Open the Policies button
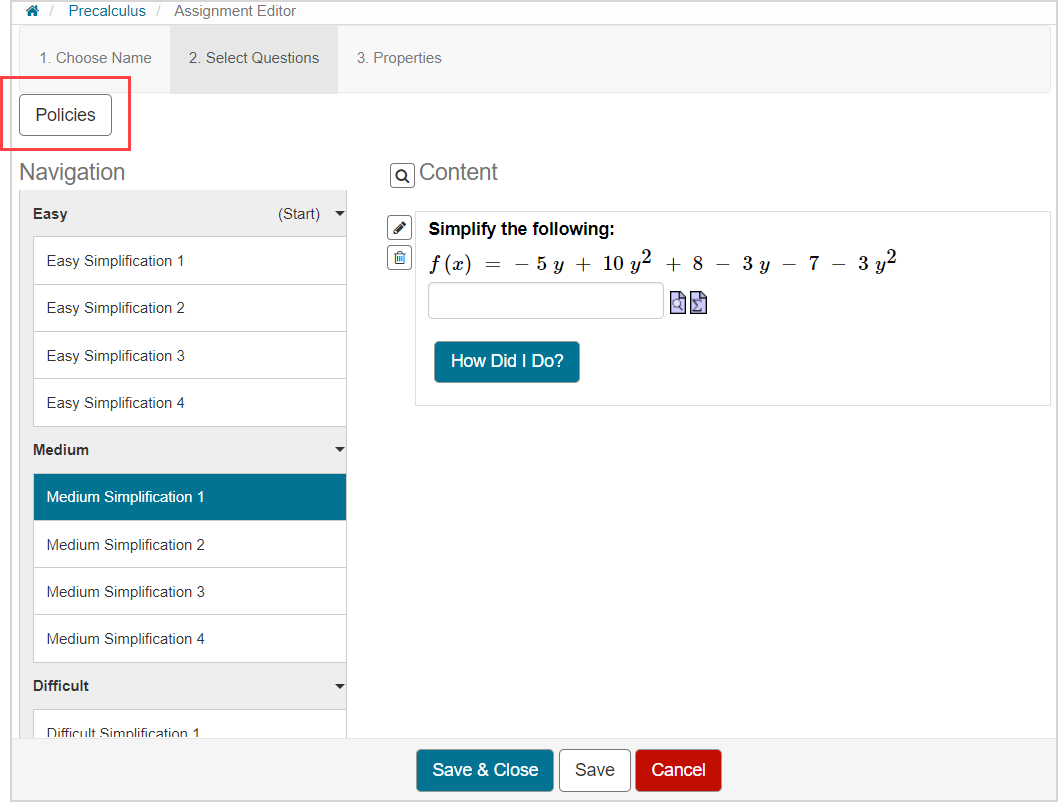 (x=66, y=115)
